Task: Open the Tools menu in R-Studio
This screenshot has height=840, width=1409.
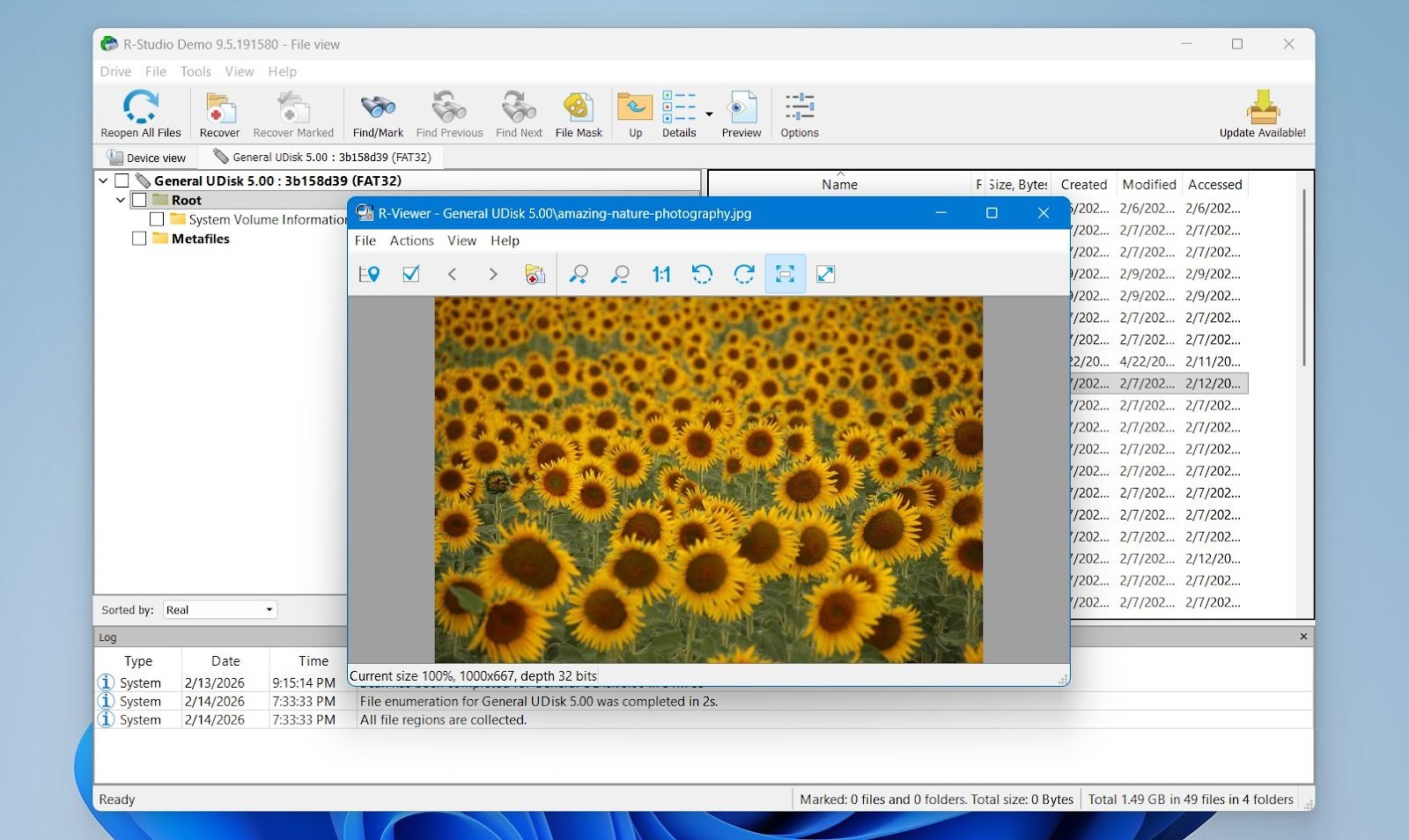Action: pyautogui.click(x=195, y=71)
